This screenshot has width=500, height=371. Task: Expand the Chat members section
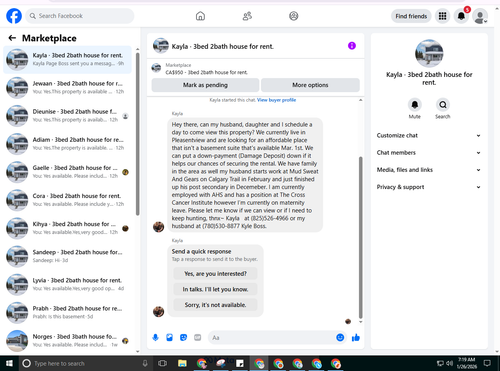pos(429,153)
